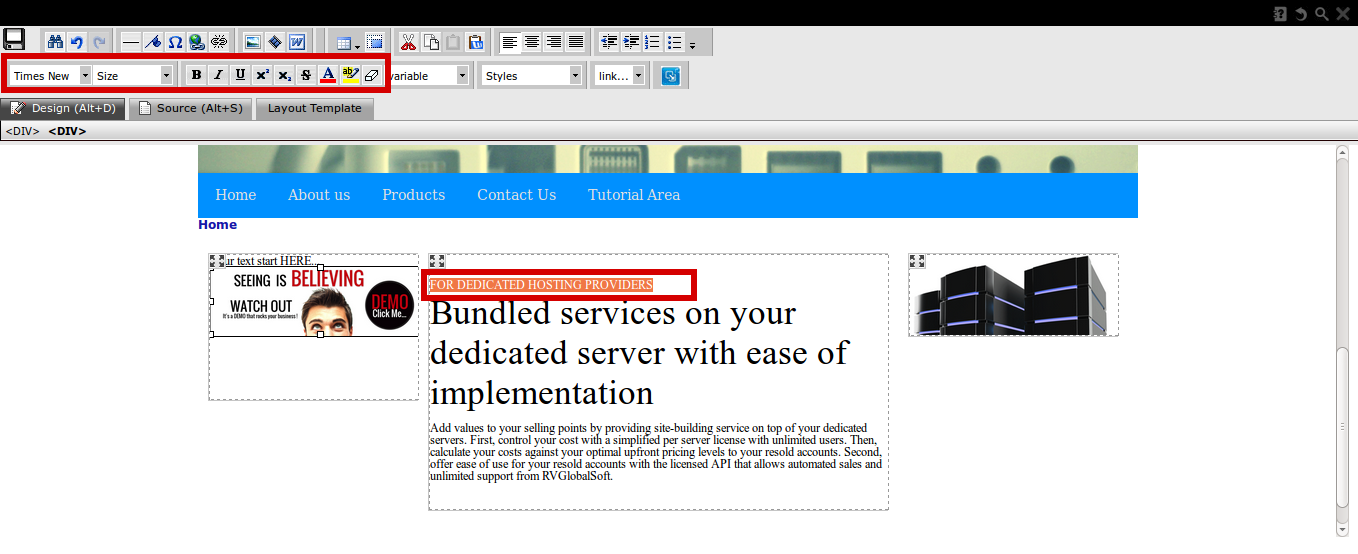Screen dimensions: 1358x554
Task: Open the Times New font dropdown
Action: click(x=50, y=75)
